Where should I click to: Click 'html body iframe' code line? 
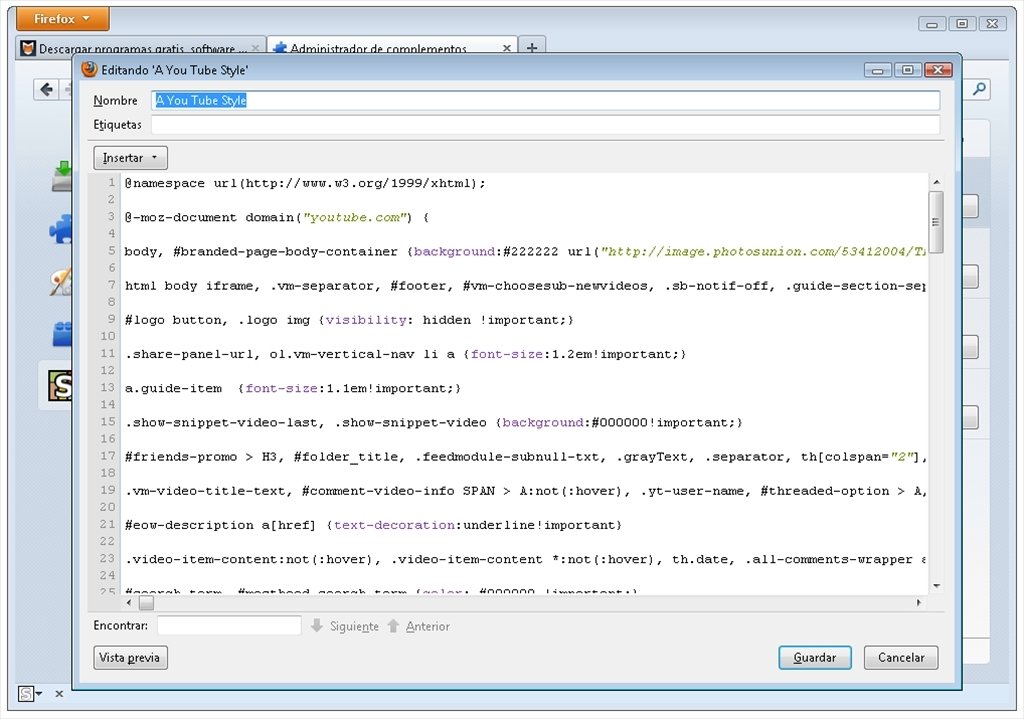pos(526,286)
